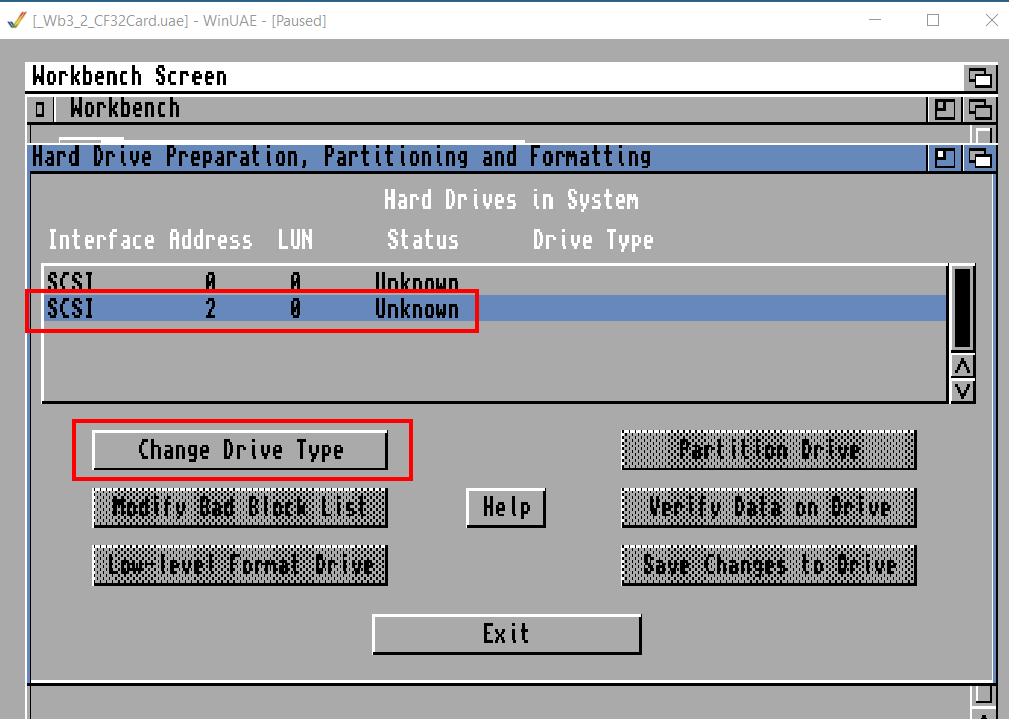This screenshot has width=1009, height=719.
Task: Select the SCSI address 2 drive entry
Action: [400, 309]
